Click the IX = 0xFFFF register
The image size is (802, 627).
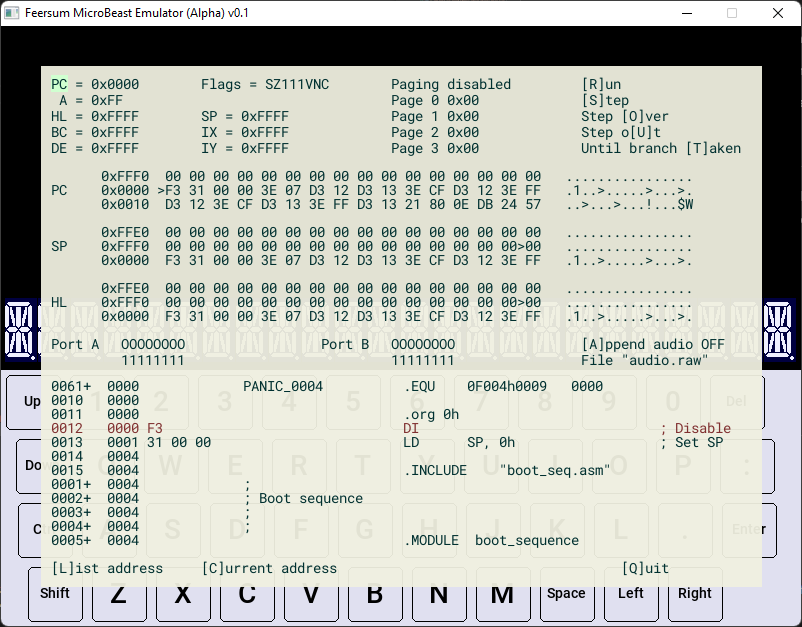245,132
